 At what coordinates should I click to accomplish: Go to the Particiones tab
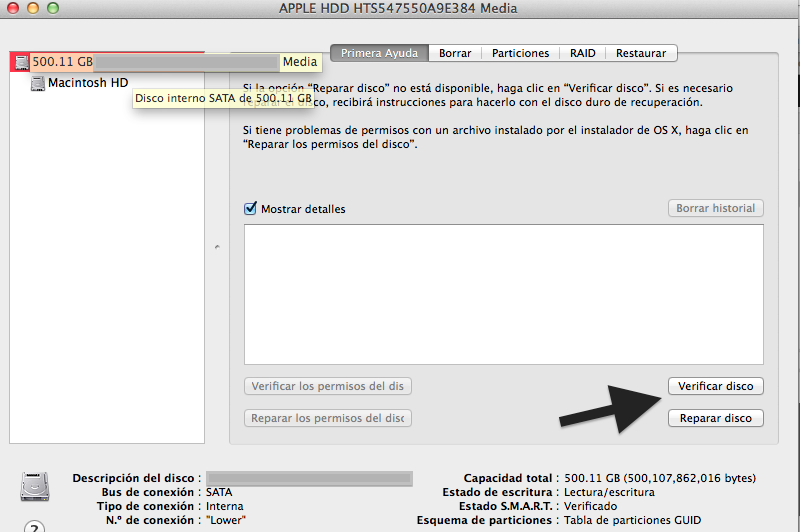click(520, 53)
